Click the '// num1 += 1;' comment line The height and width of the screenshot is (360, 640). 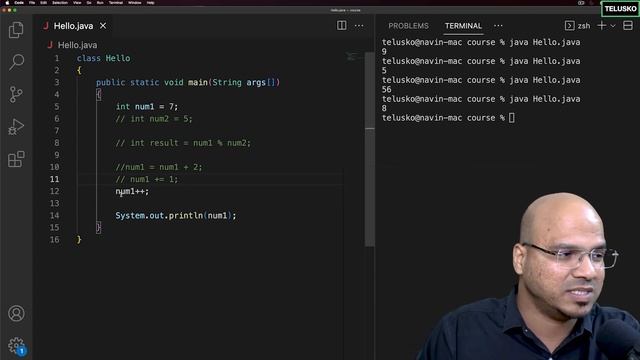coord(147,179)
